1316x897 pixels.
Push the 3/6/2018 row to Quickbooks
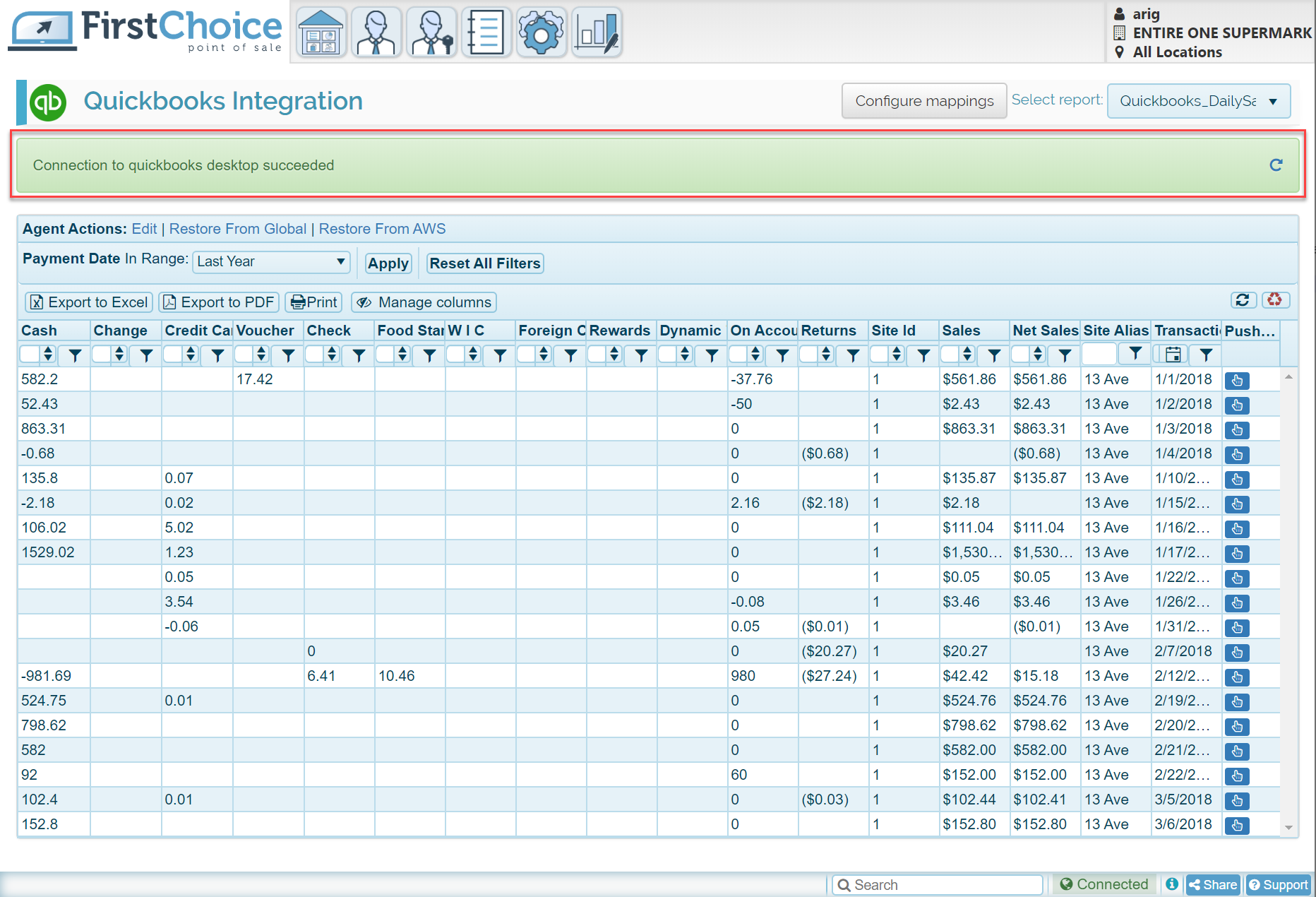click(x=1237, y=826)
